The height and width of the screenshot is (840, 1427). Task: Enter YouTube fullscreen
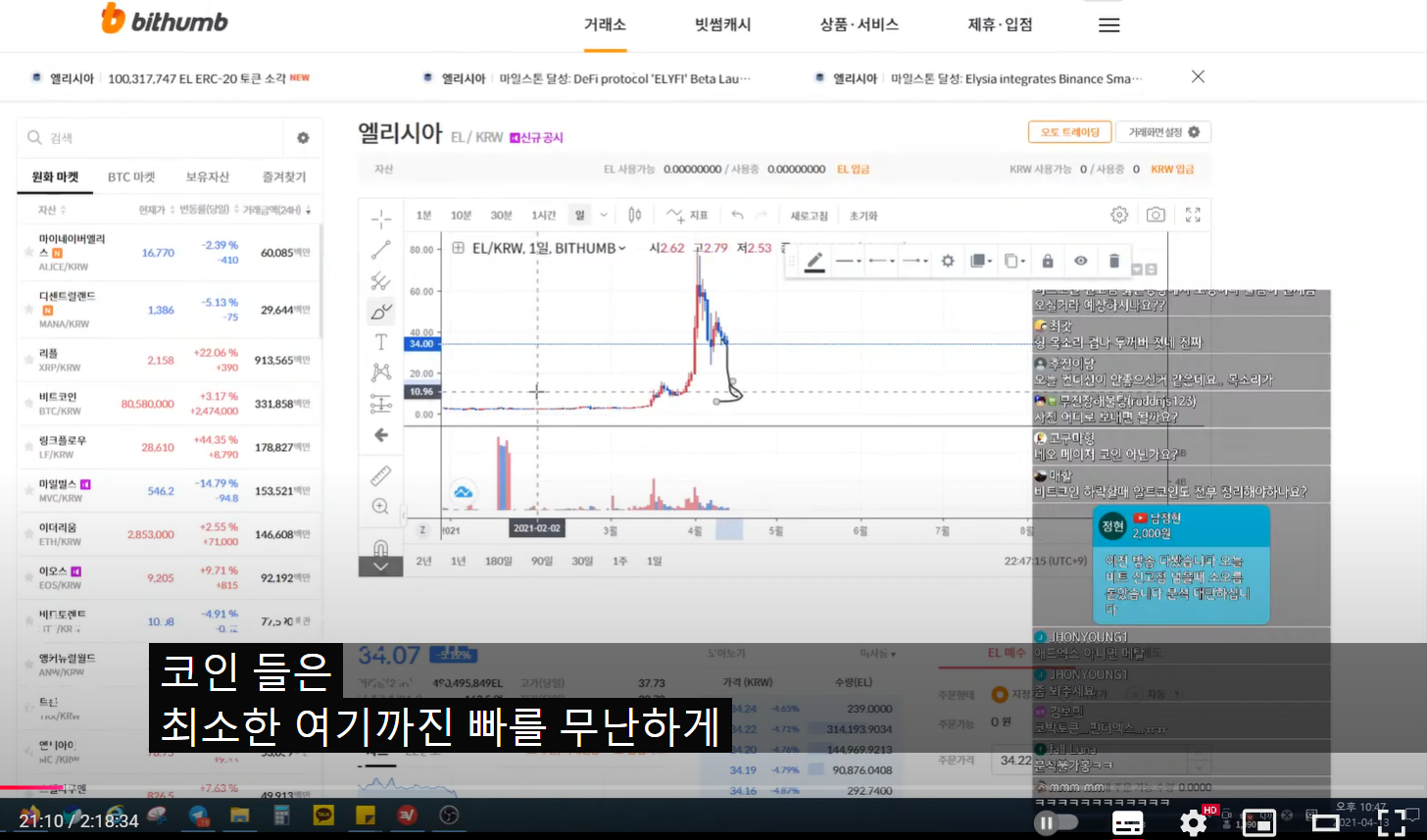1392,822
